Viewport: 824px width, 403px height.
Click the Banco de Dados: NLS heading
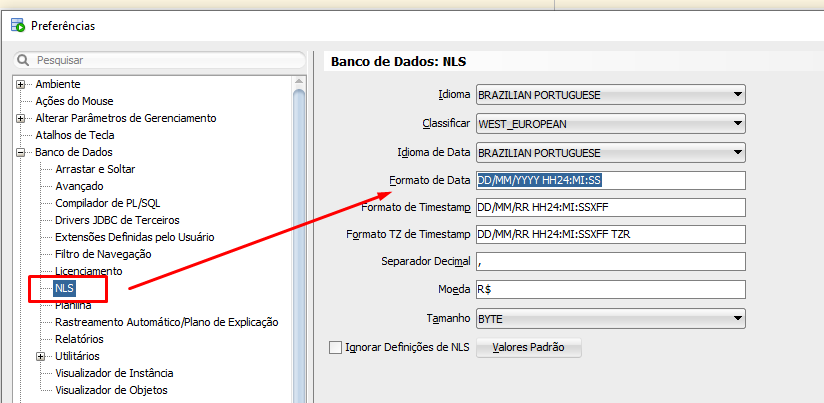[398, 61]
